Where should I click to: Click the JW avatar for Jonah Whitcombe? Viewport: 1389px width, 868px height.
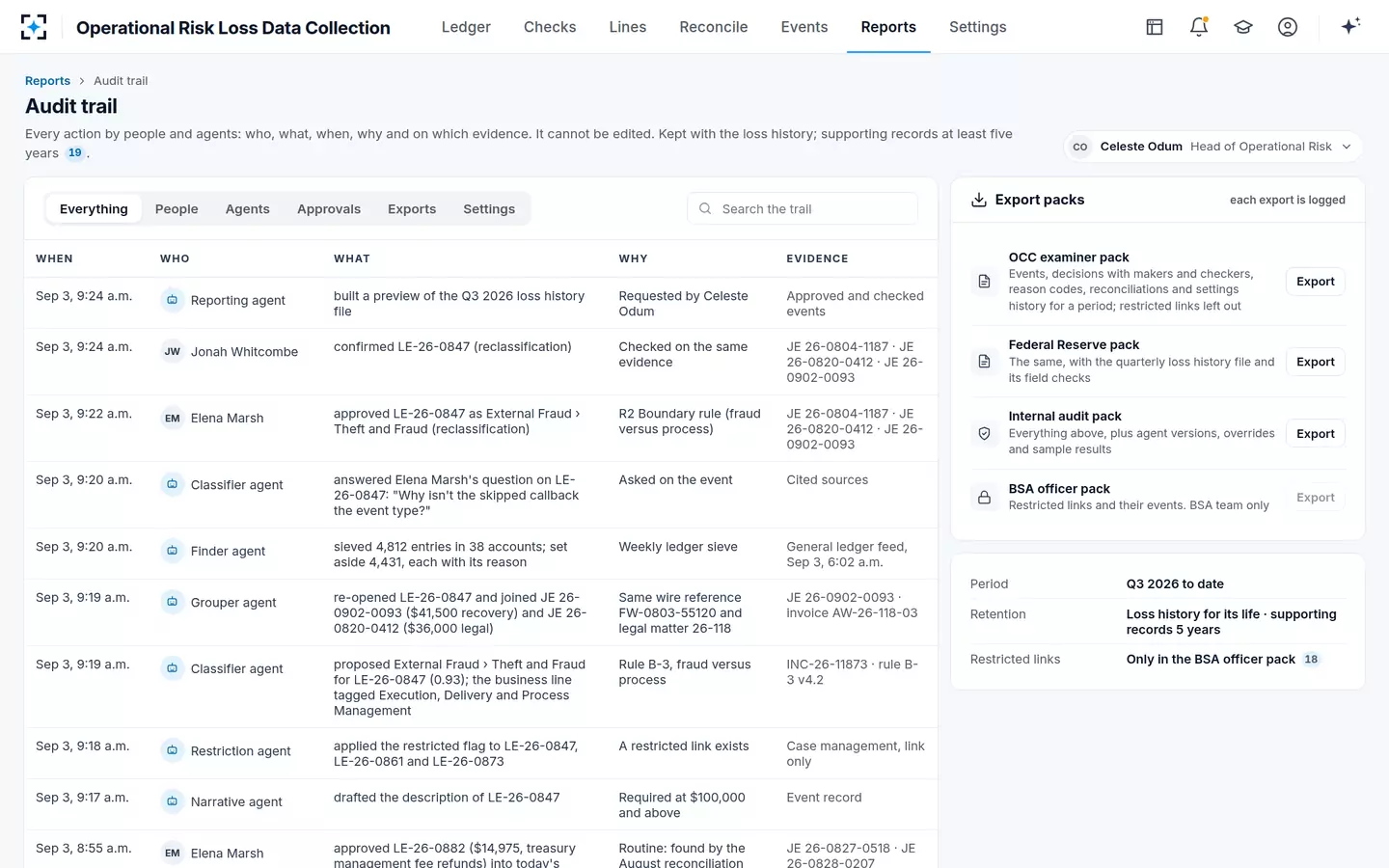(172, 351)
